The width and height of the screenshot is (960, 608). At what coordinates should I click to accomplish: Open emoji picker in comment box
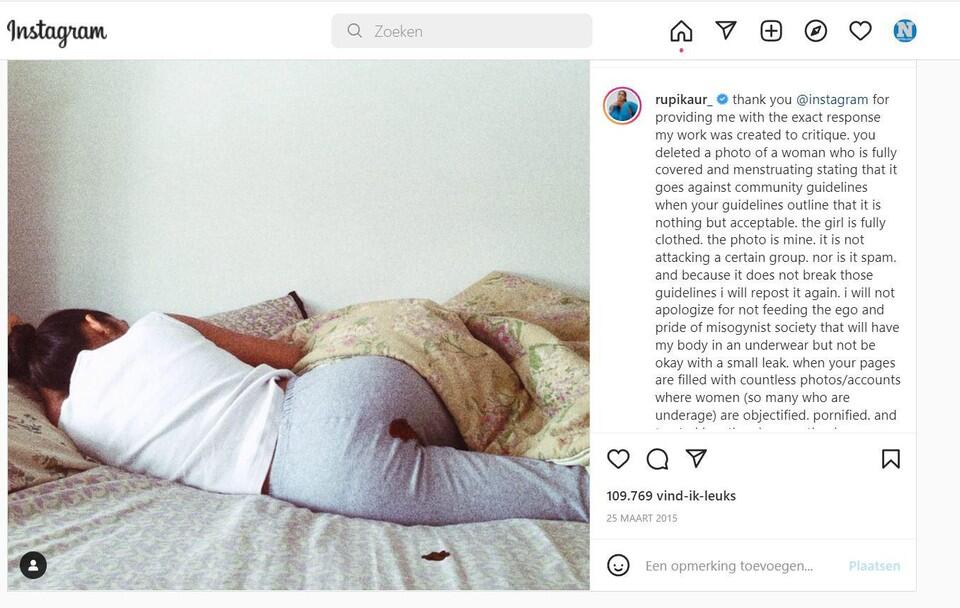tap(618, 565)
